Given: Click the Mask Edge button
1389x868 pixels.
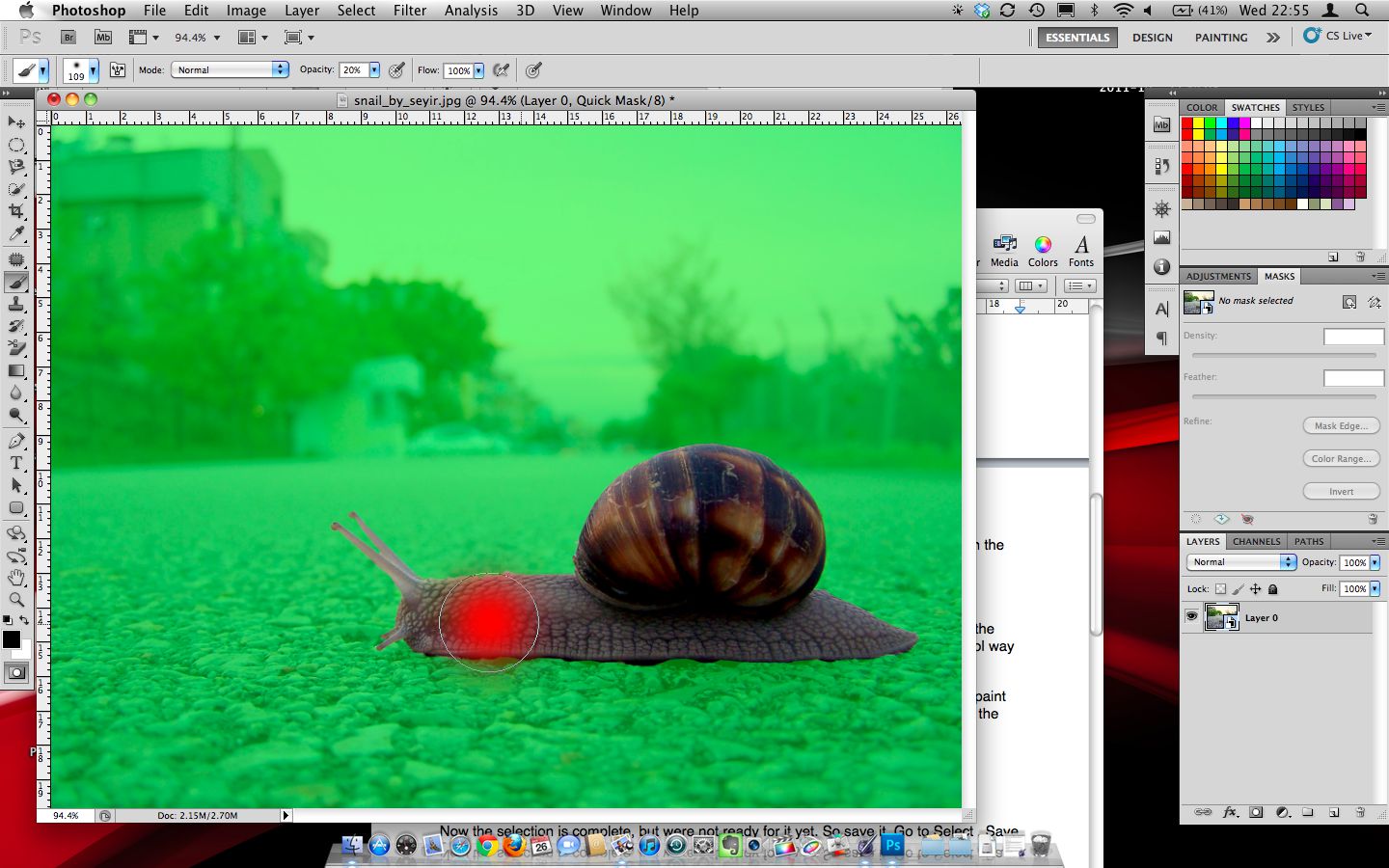Looking at the screenshot, I should pos(1342,425).
